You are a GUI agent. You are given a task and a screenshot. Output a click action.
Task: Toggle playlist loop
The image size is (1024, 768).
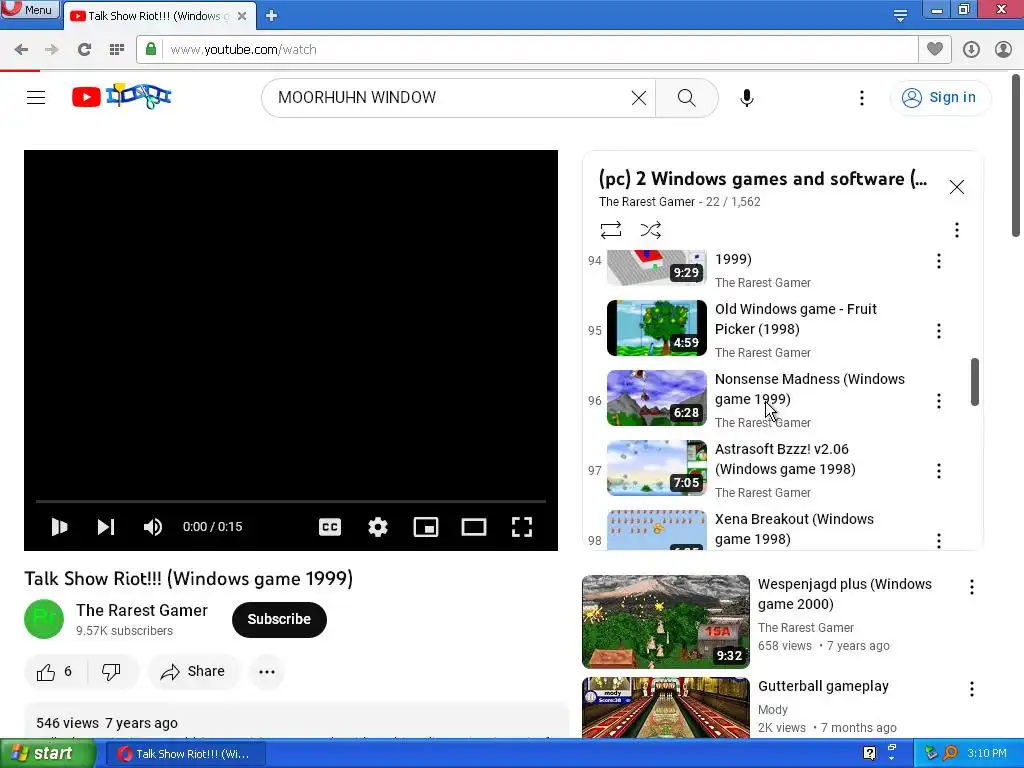pos(611,230)
